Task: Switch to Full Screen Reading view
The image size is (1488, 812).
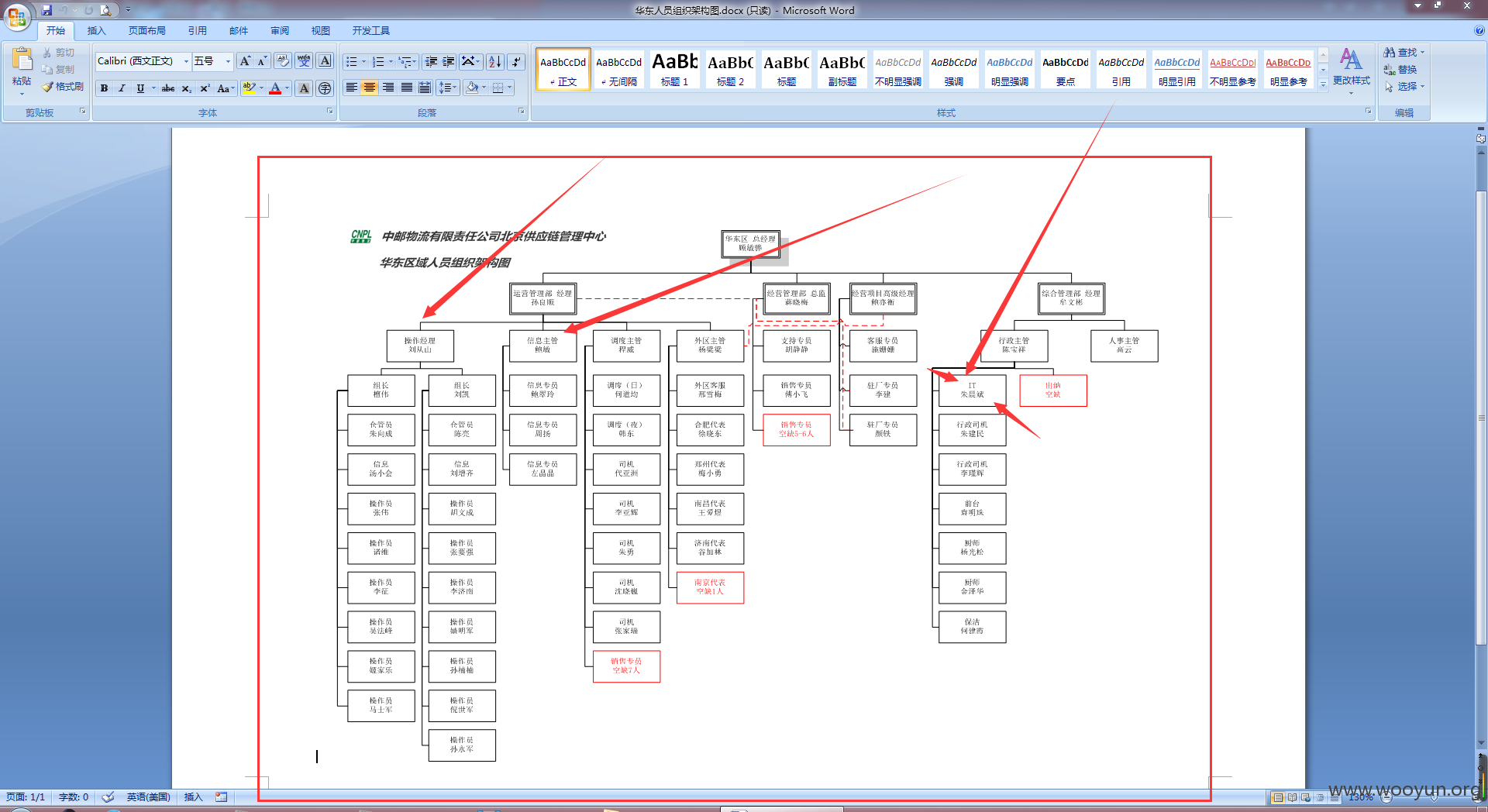Action: [1292, 797]
